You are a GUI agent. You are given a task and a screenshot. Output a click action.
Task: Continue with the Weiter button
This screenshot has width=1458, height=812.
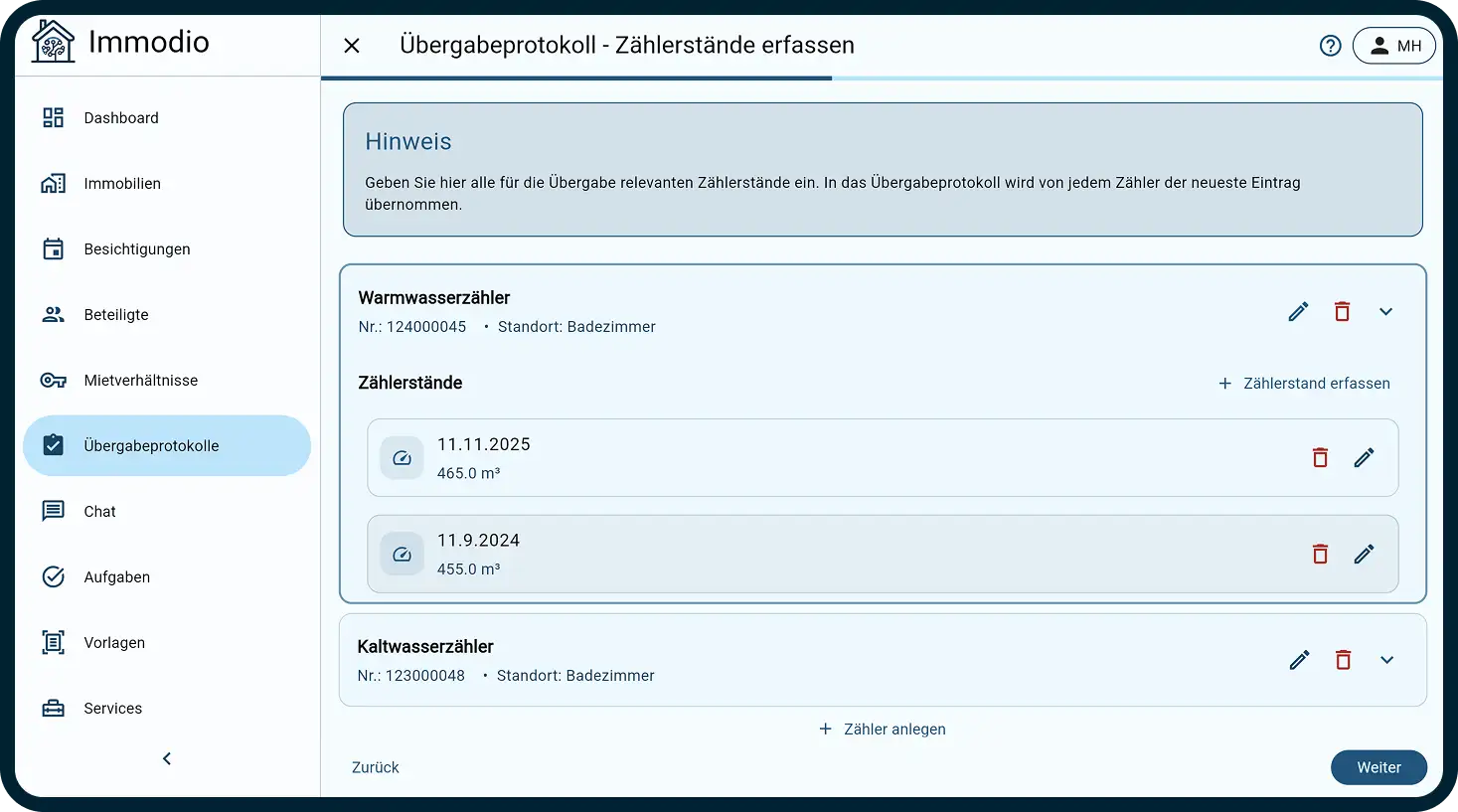pyautogui.click(x=1378, y=767)
